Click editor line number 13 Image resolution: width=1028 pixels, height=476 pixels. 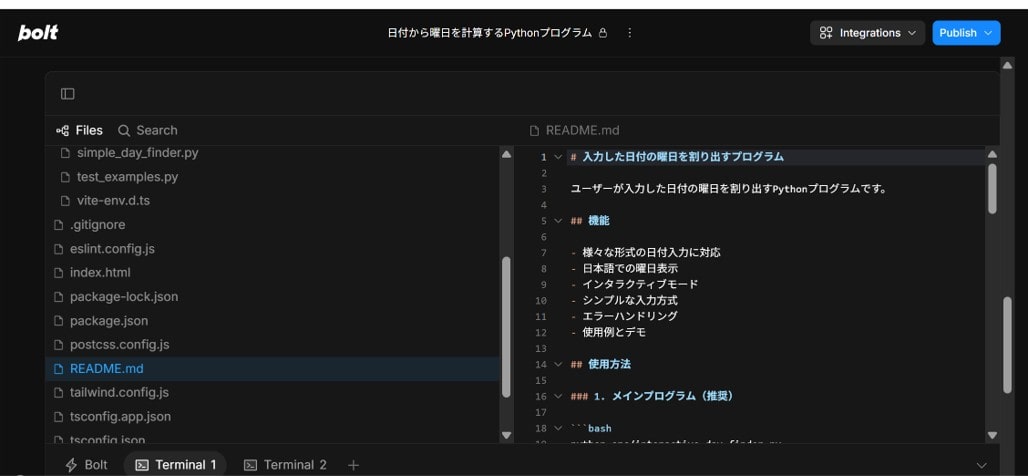[x=541, y=348]
